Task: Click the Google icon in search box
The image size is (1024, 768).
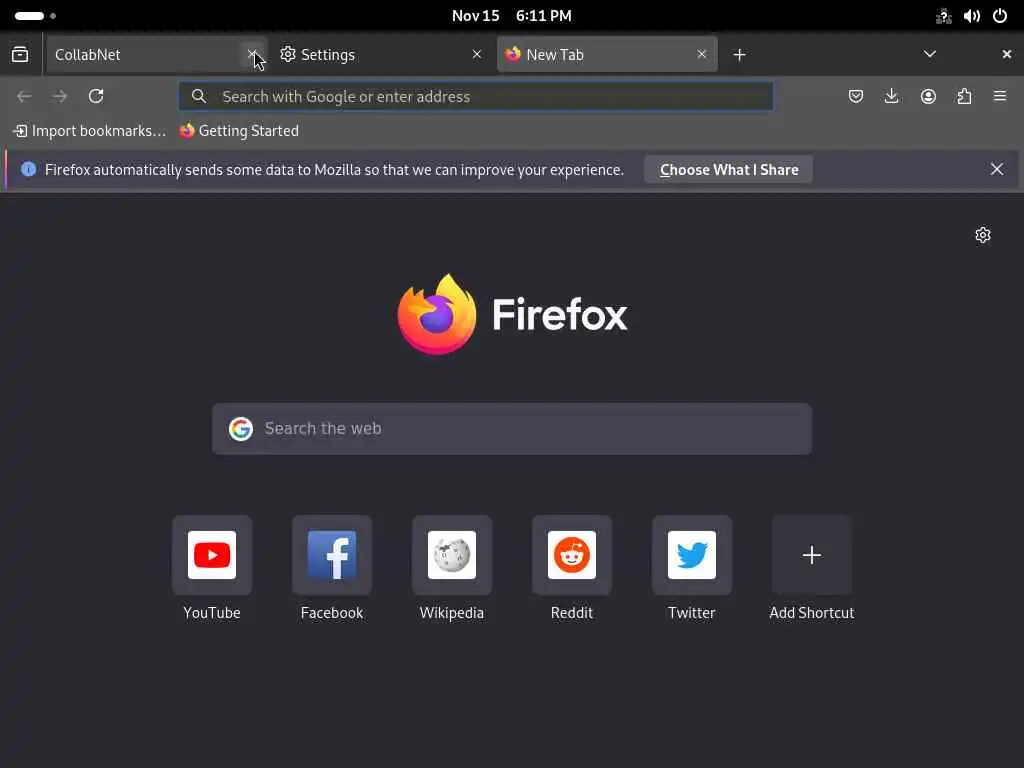Action: (x=241, y=429)
